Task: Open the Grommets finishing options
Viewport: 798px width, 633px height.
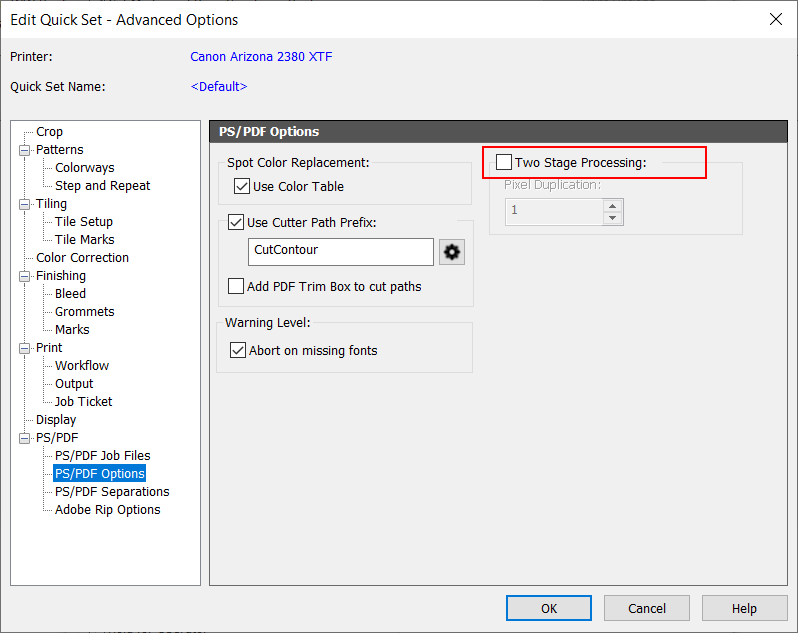Action: point(84,311)
